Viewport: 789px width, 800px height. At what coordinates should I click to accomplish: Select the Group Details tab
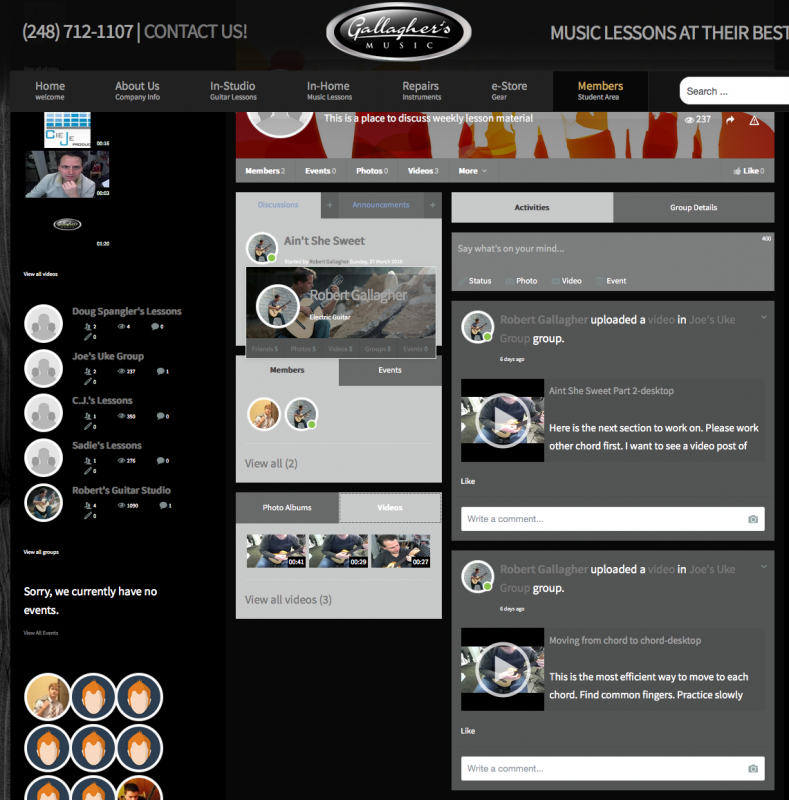point(694,208)
